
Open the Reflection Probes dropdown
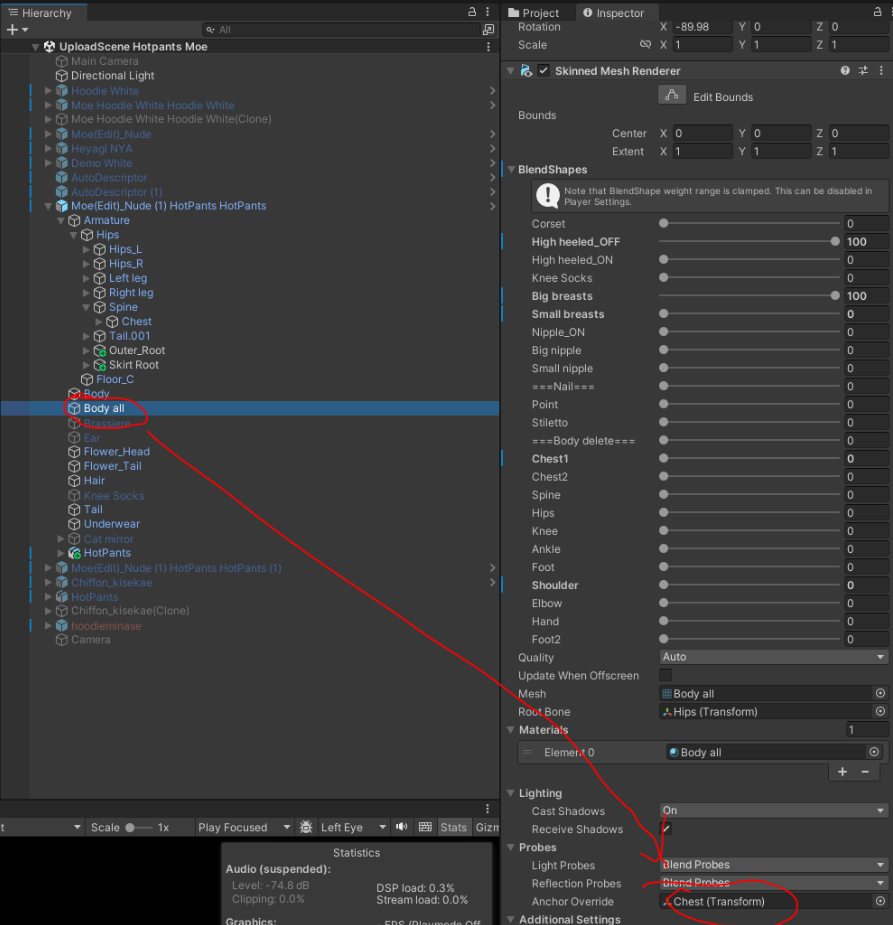(773, 883)
